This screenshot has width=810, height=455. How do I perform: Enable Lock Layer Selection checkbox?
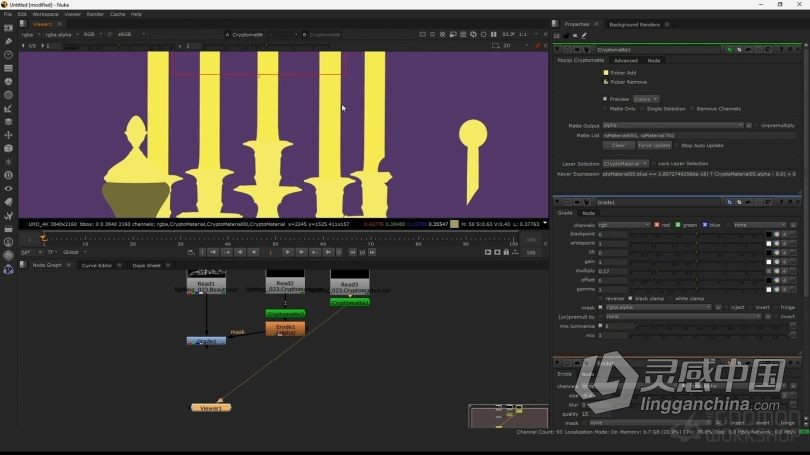pyautogui.click(x=653, y=164)
